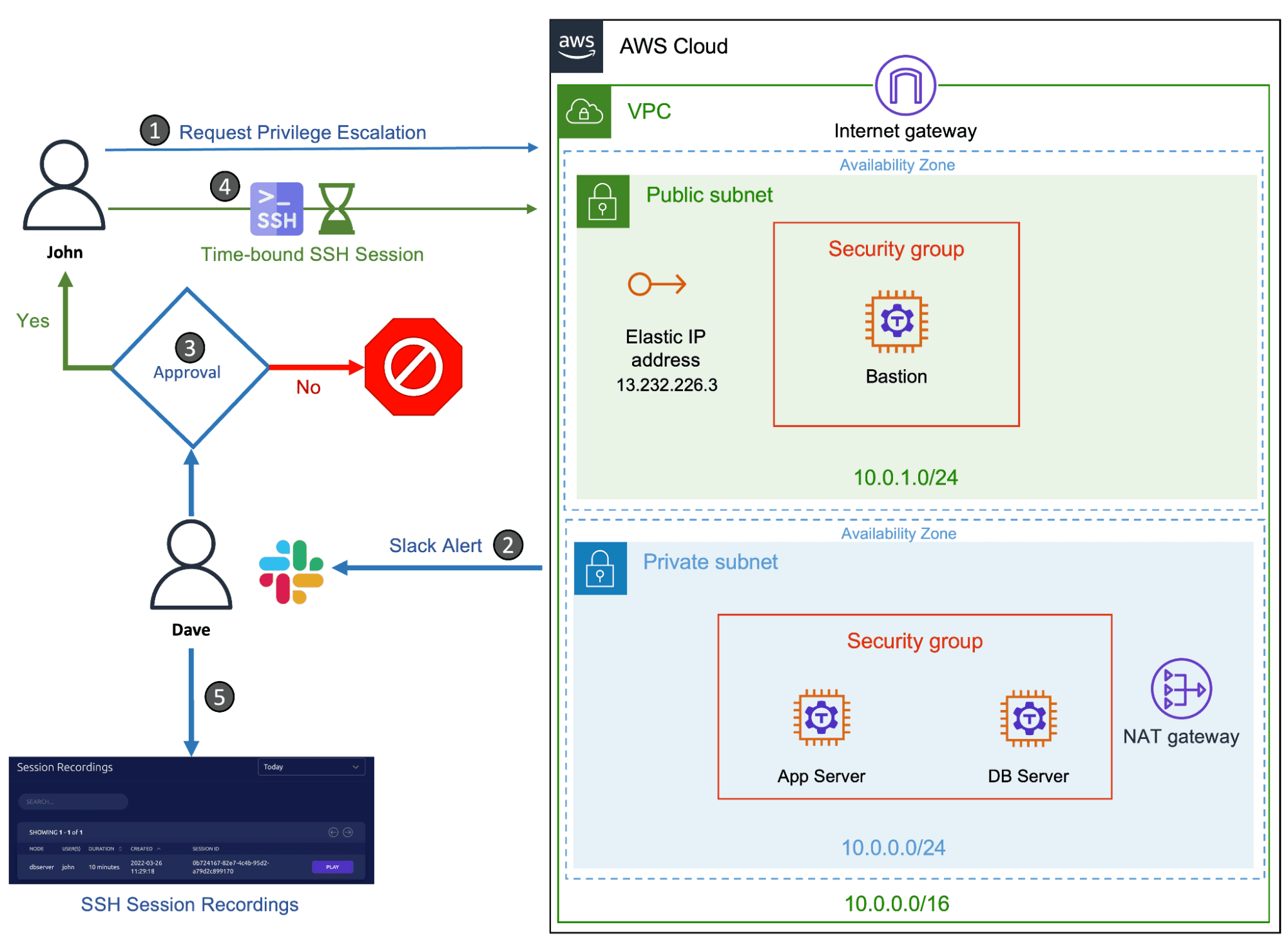Click the Elastic IP 13.232.226.3 text
This screenshot has width=1288, height=940.
point(666,385)
